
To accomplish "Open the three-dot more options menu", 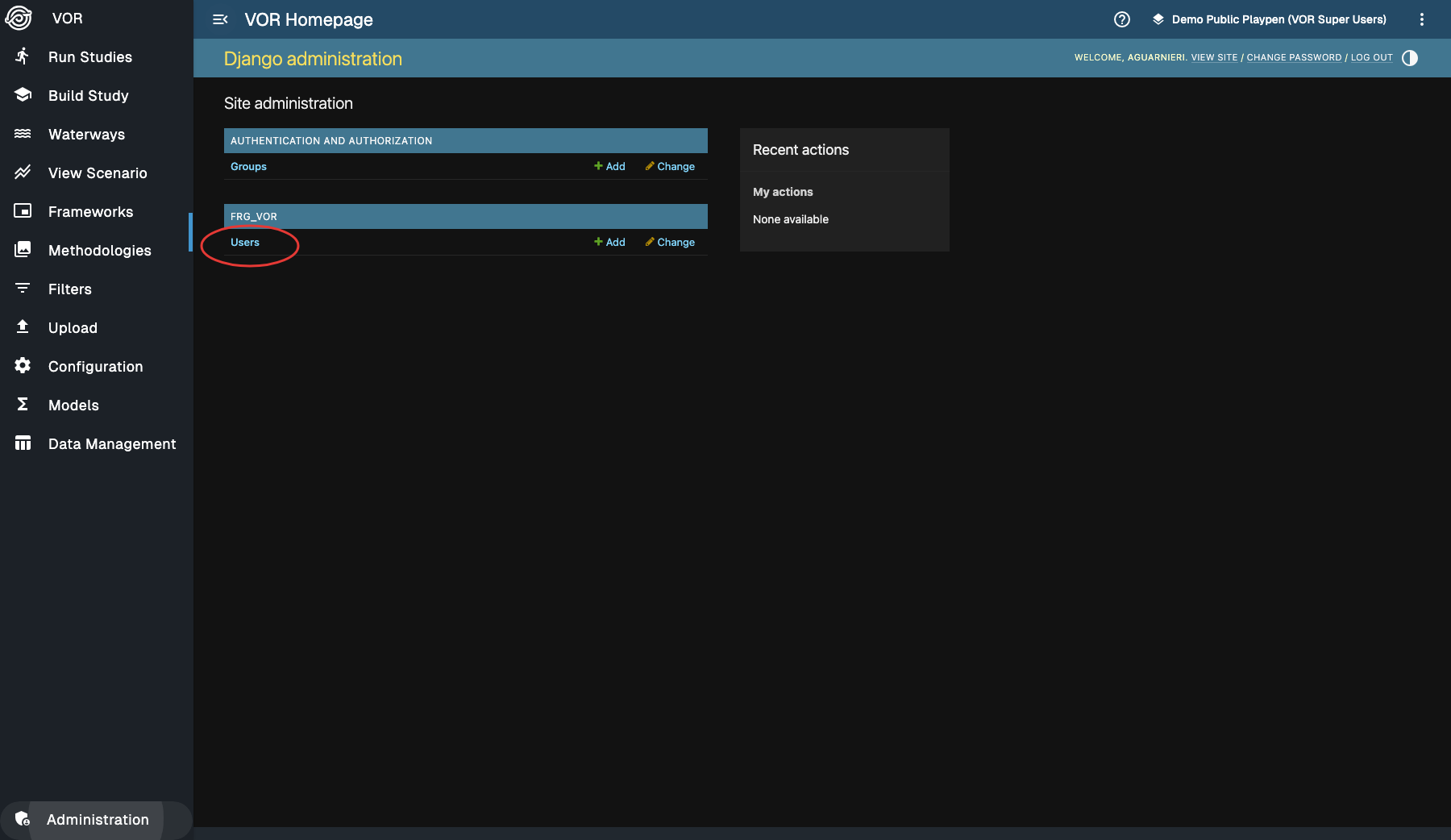I will [x=1421, y=19].
